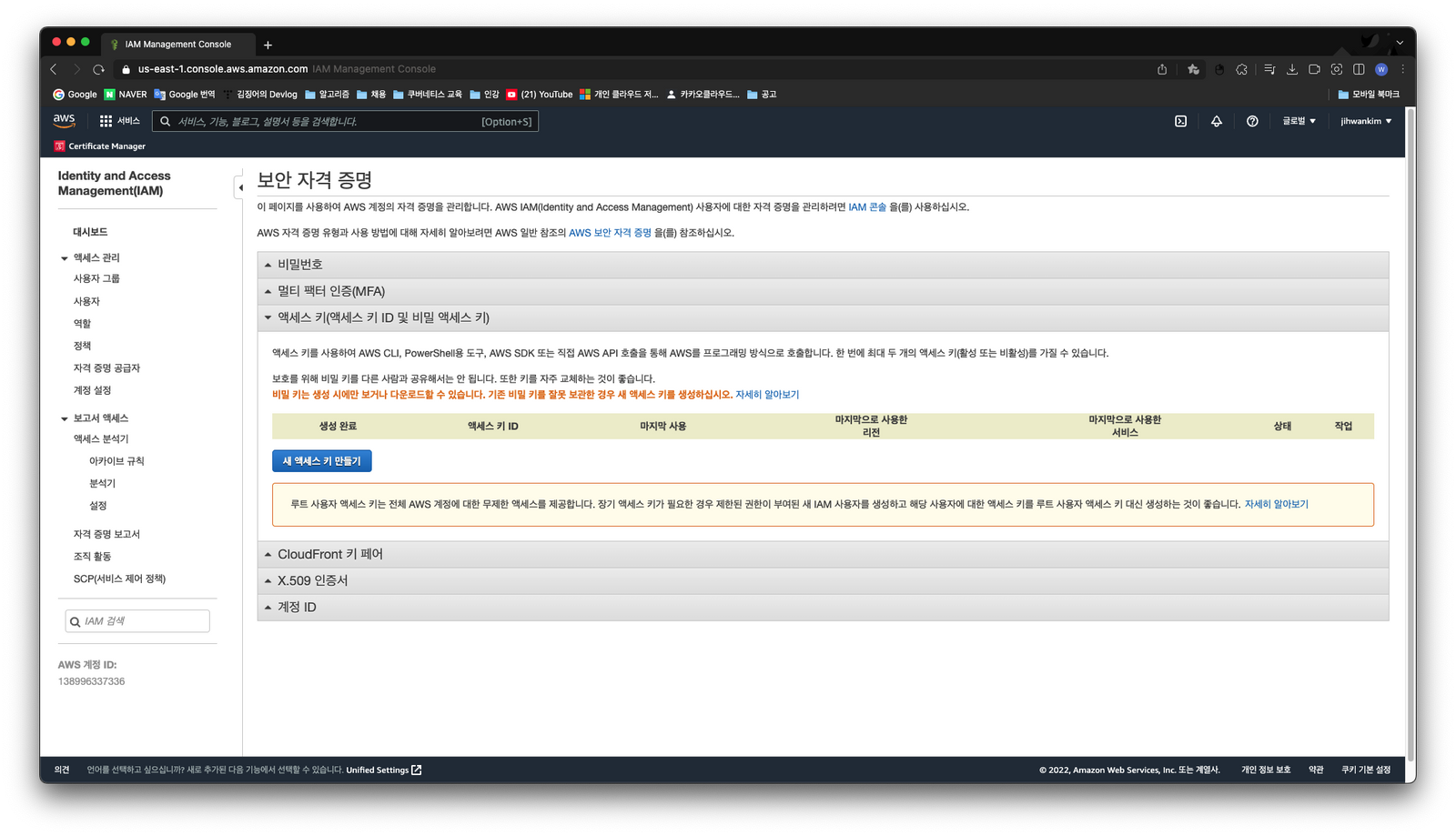Open the Unified Settings footer link
This screenshot has height=836, width=1456.
coord(383,770)
